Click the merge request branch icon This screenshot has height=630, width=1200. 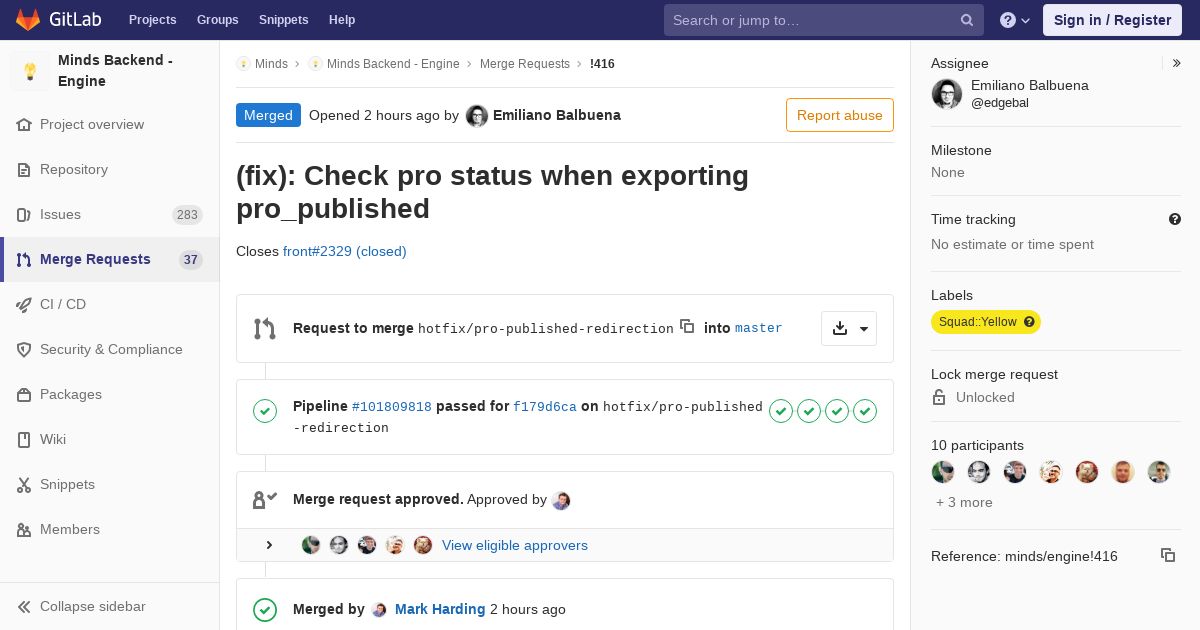pyautogui.click(x=265, y=328)
